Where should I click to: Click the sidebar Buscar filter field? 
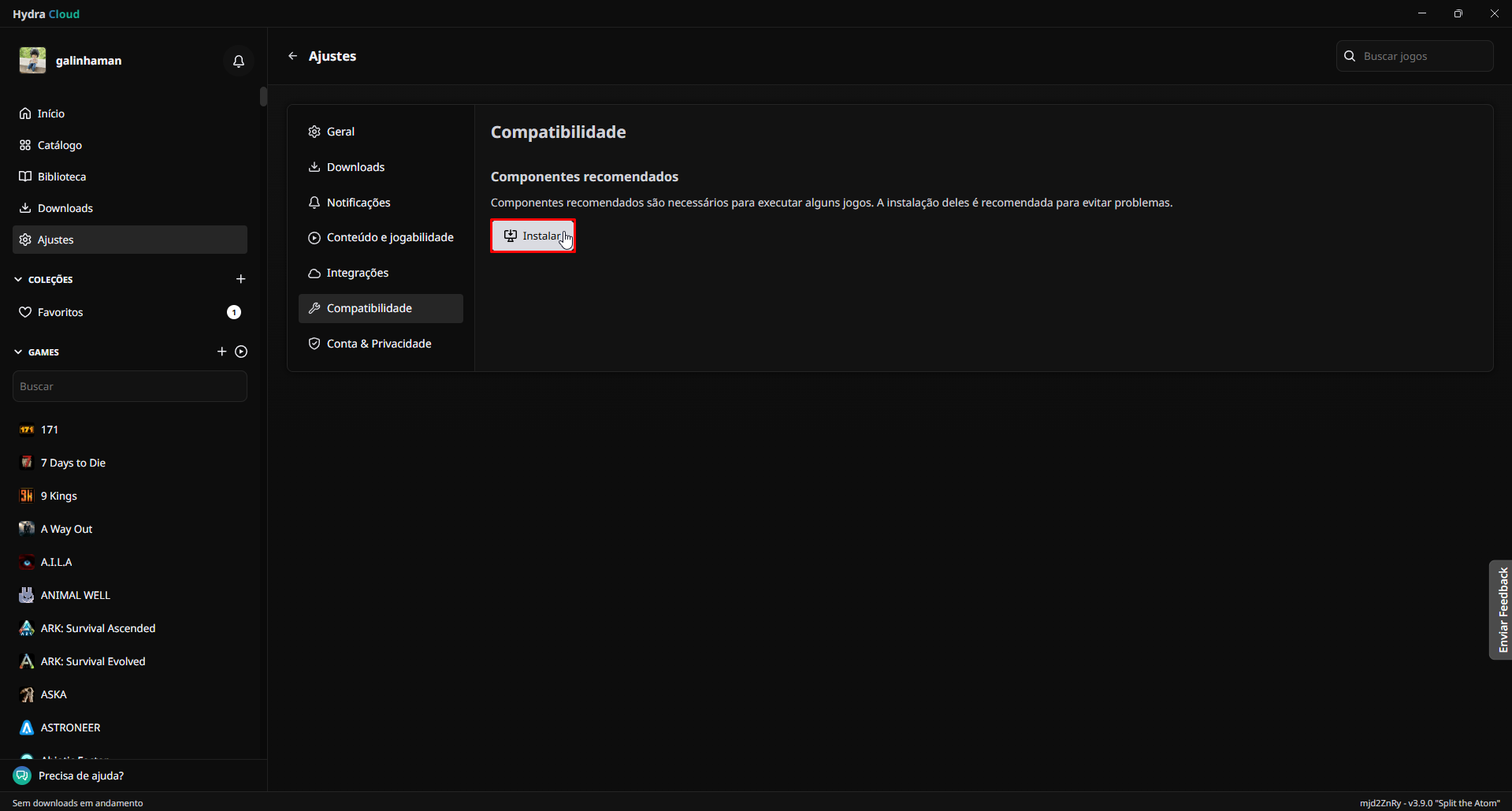[130, 386]
